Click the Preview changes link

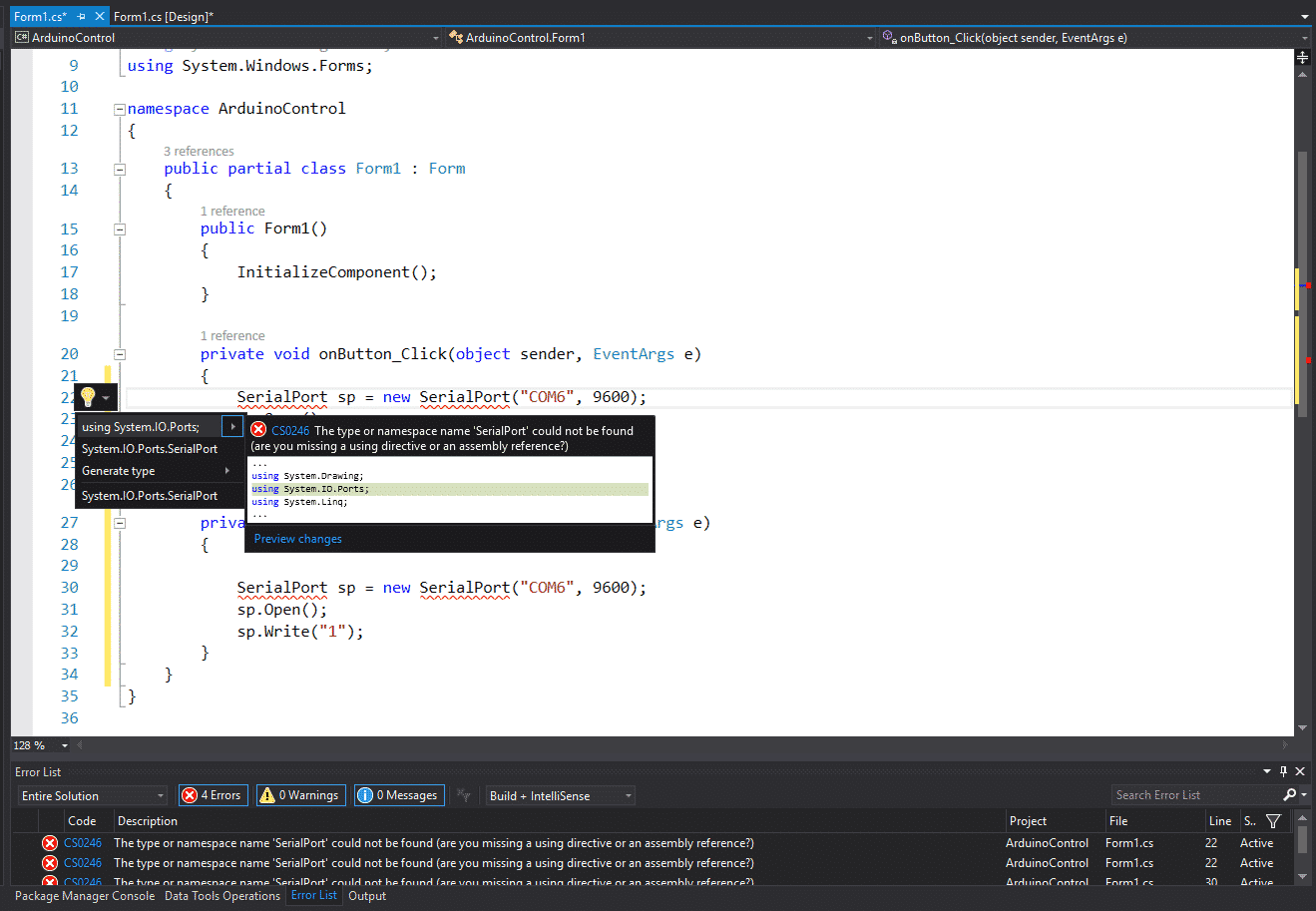[297, 538]
